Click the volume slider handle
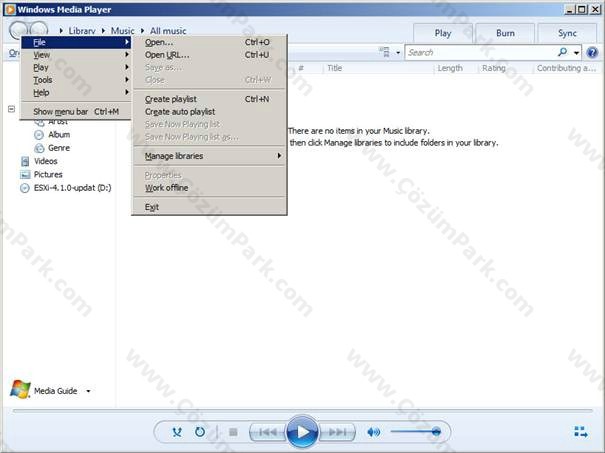605x453 pixels. pyautogui.click(x=436, y=431)
